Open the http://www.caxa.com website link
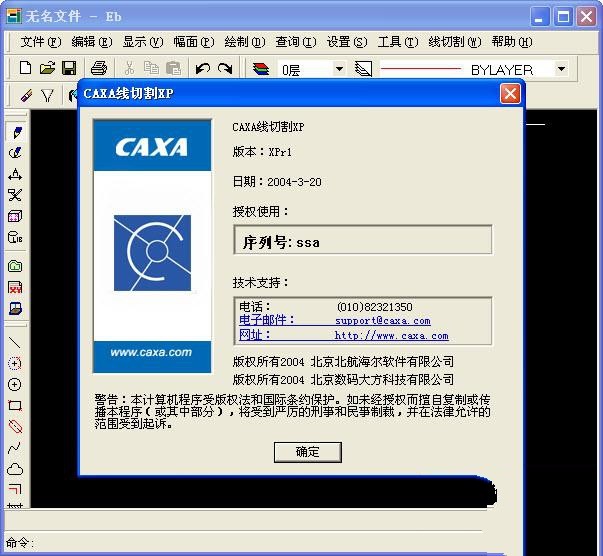The width and height of the screenshot is (603, 556). coord(391,335)
